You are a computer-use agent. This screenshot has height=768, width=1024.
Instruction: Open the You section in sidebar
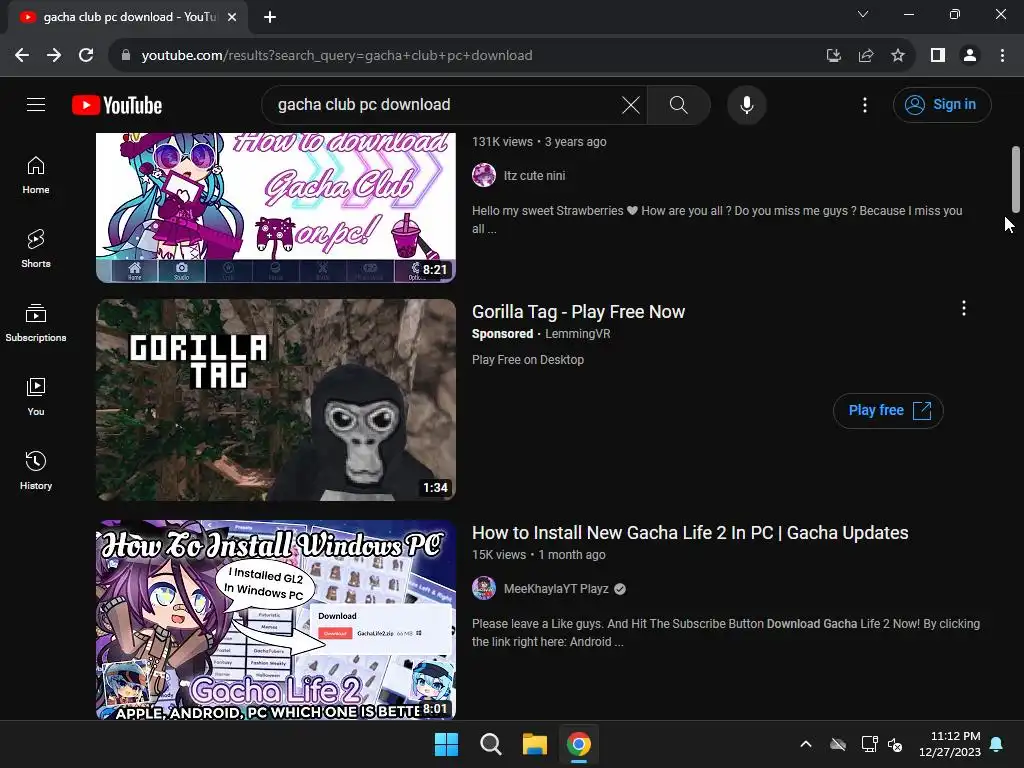[x=36, y=396]
